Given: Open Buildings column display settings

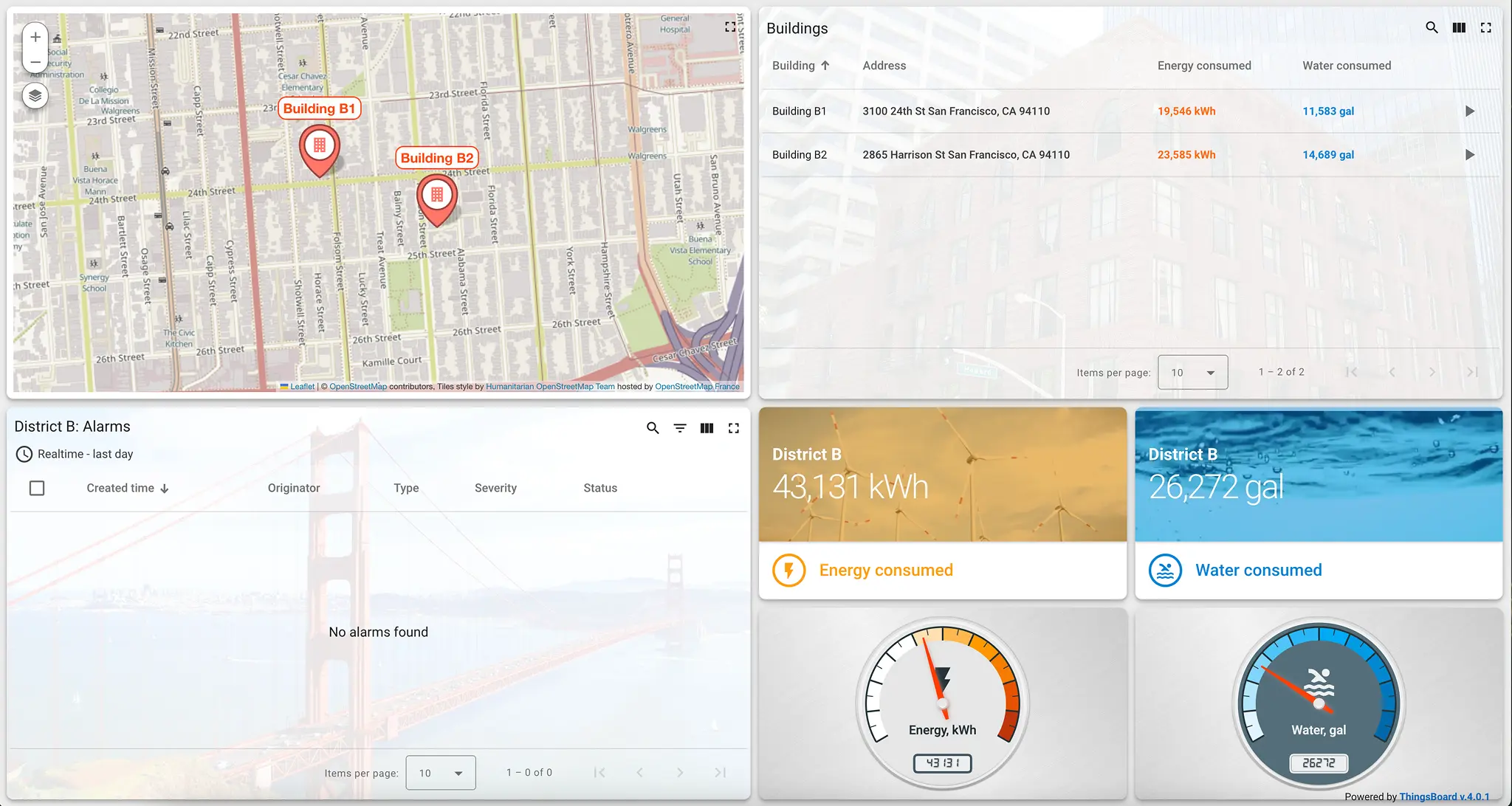Looking at the screenshot, I should click(1459, 28).
